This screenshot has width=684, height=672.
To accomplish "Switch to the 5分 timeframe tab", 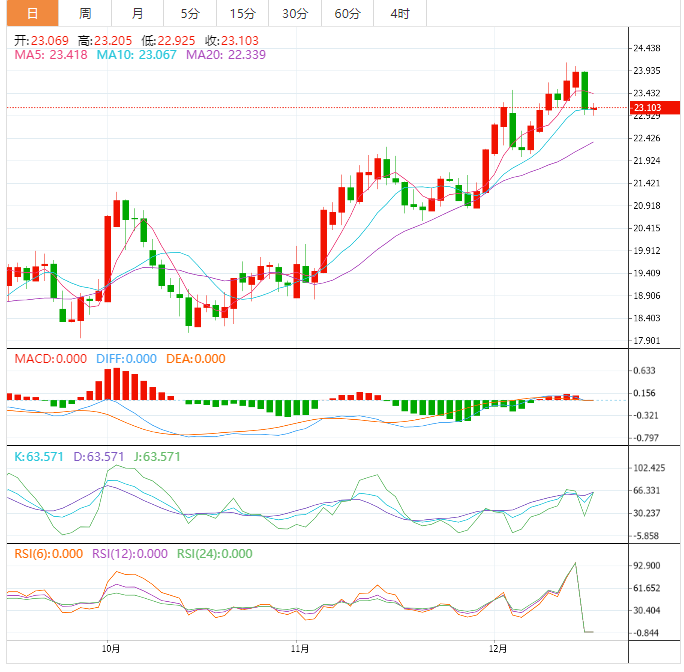I will click(x=189, y=13).
